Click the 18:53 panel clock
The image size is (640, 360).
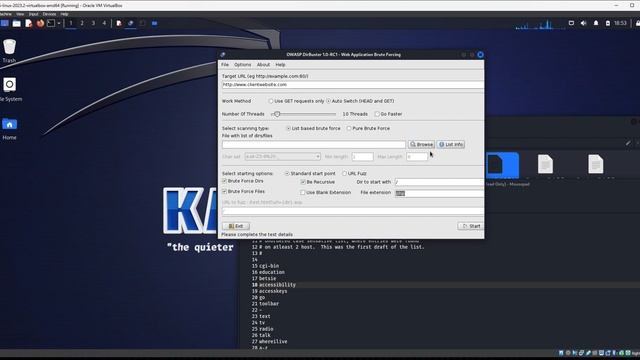coord(620,23)
